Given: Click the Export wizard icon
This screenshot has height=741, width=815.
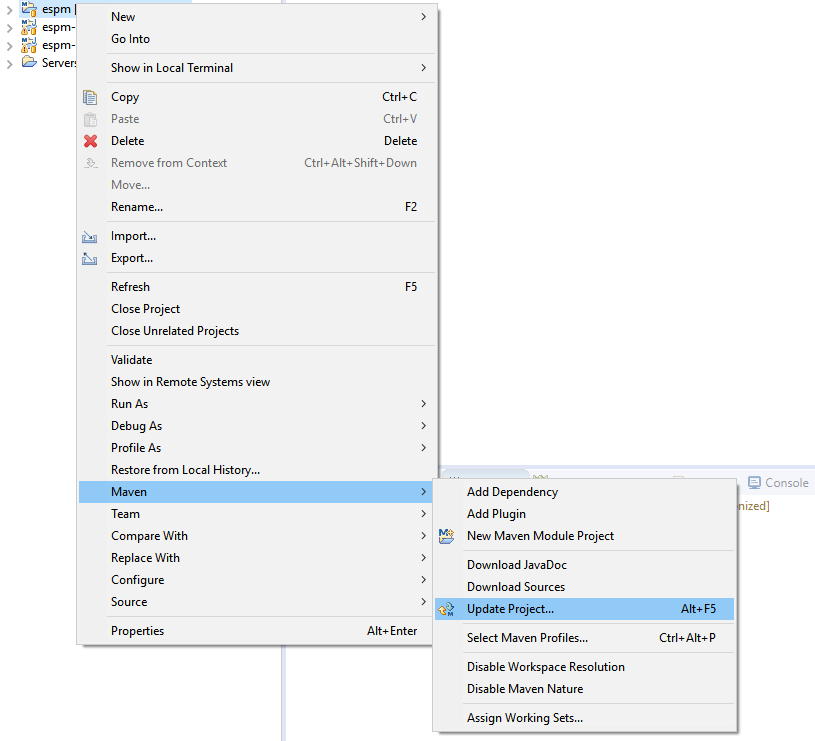Looking at the screenshot, I should click(x=89, y=258).
